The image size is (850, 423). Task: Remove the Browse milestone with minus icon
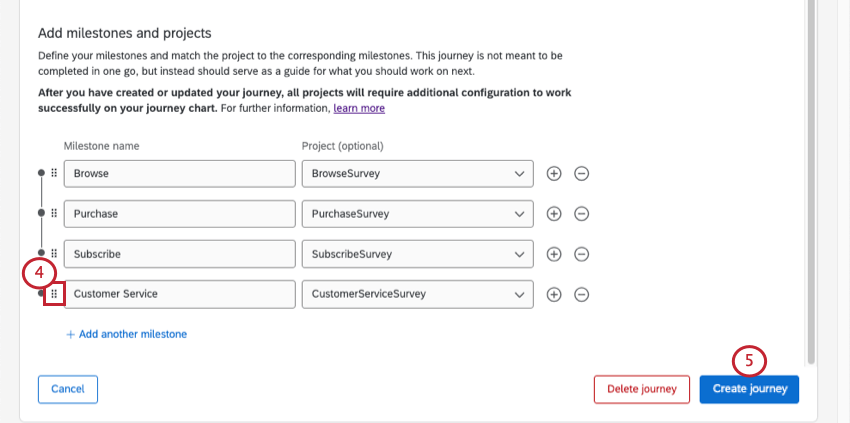tap(581, 173)
